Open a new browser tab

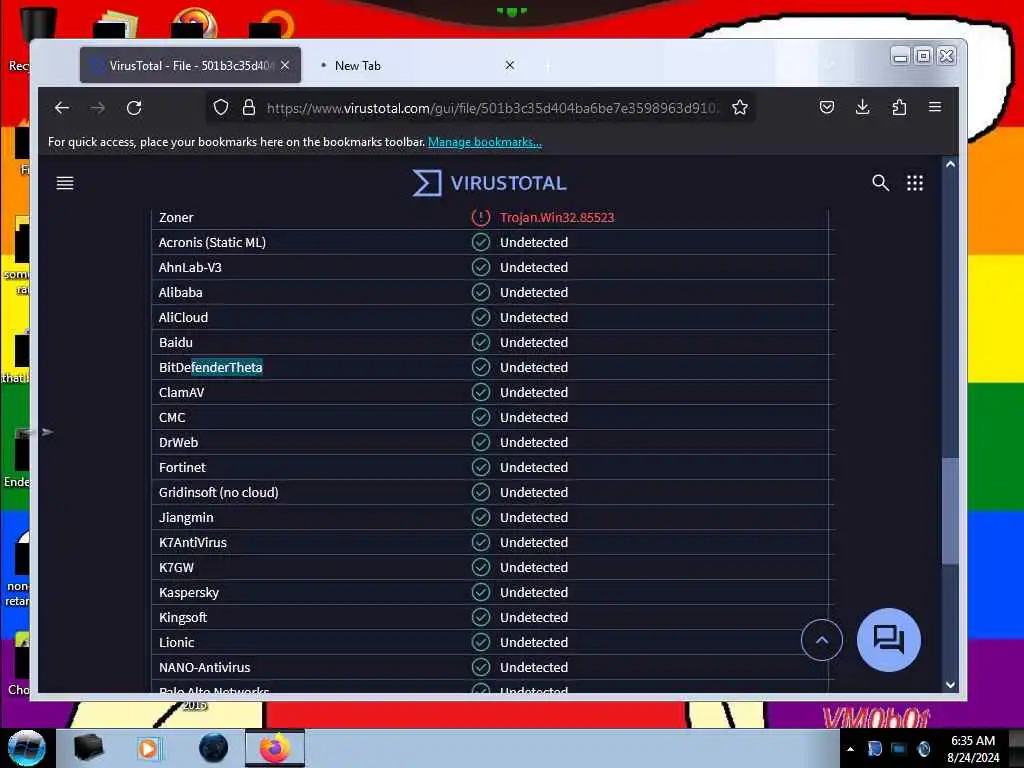pos(548,65)
